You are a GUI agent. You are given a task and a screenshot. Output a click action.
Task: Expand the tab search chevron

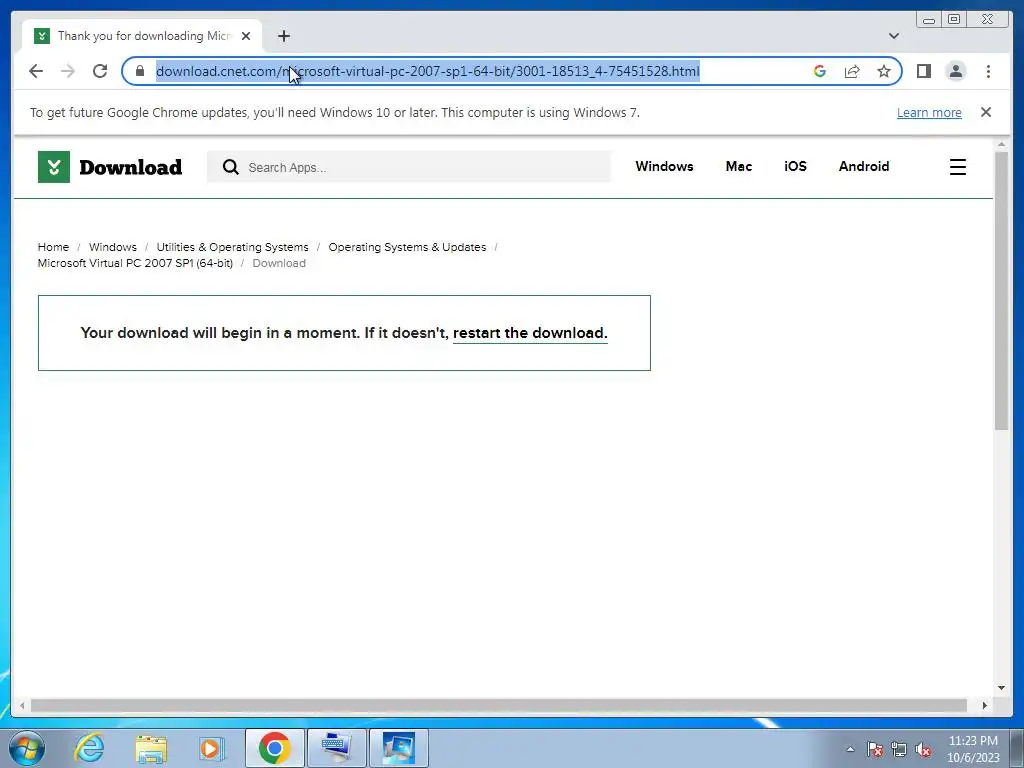click(x=893, y=36)
